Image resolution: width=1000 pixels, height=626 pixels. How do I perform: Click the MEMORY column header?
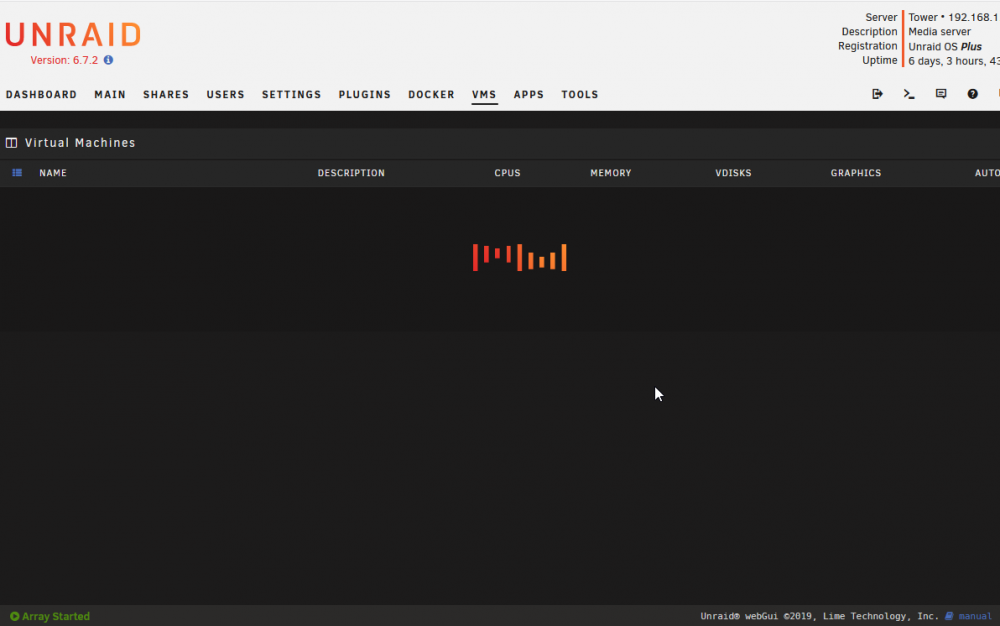611,173
